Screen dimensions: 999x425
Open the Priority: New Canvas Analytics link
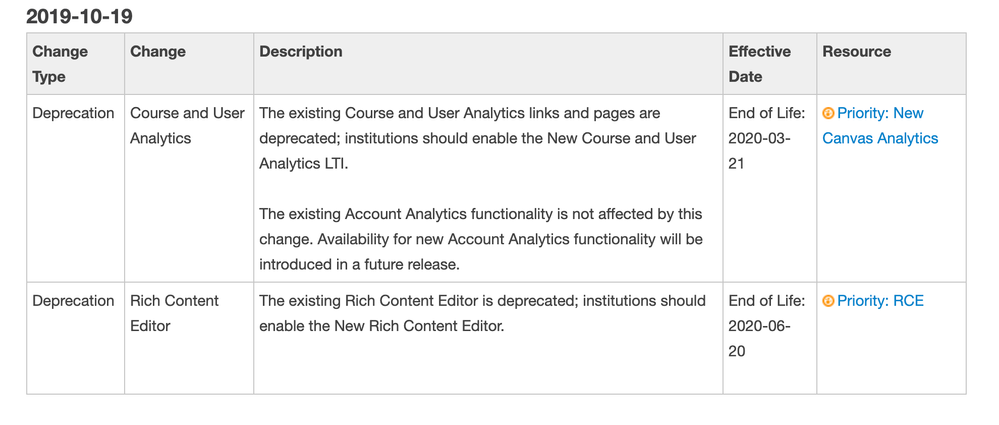tap(880, 114)
